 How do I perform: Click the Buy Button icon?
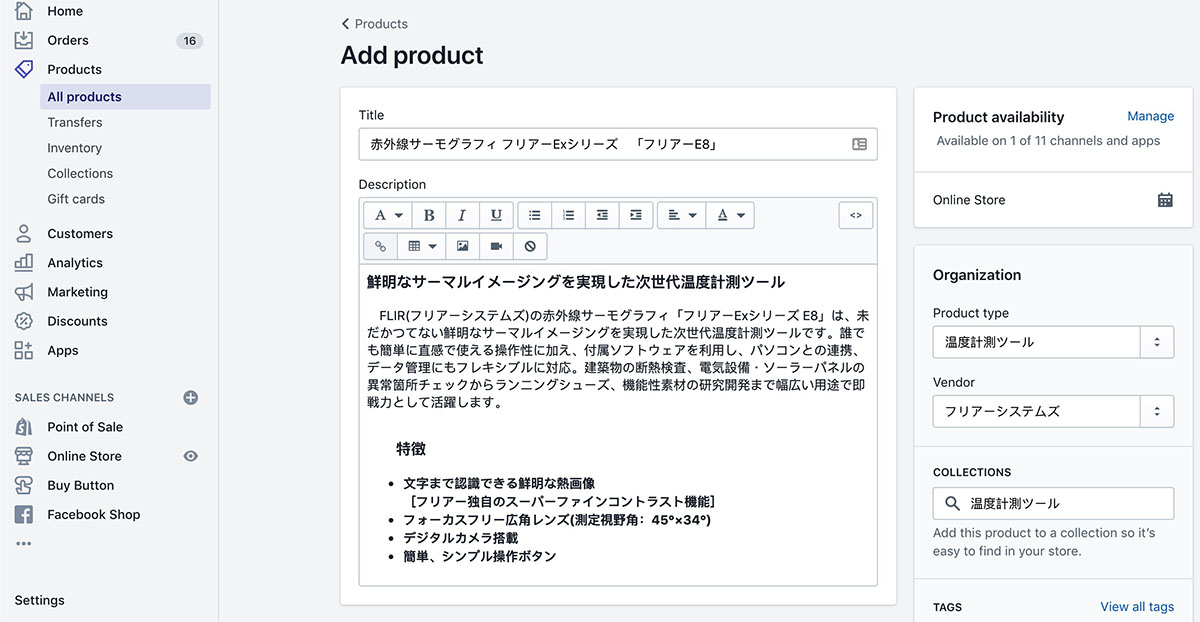tap(24, 485)
